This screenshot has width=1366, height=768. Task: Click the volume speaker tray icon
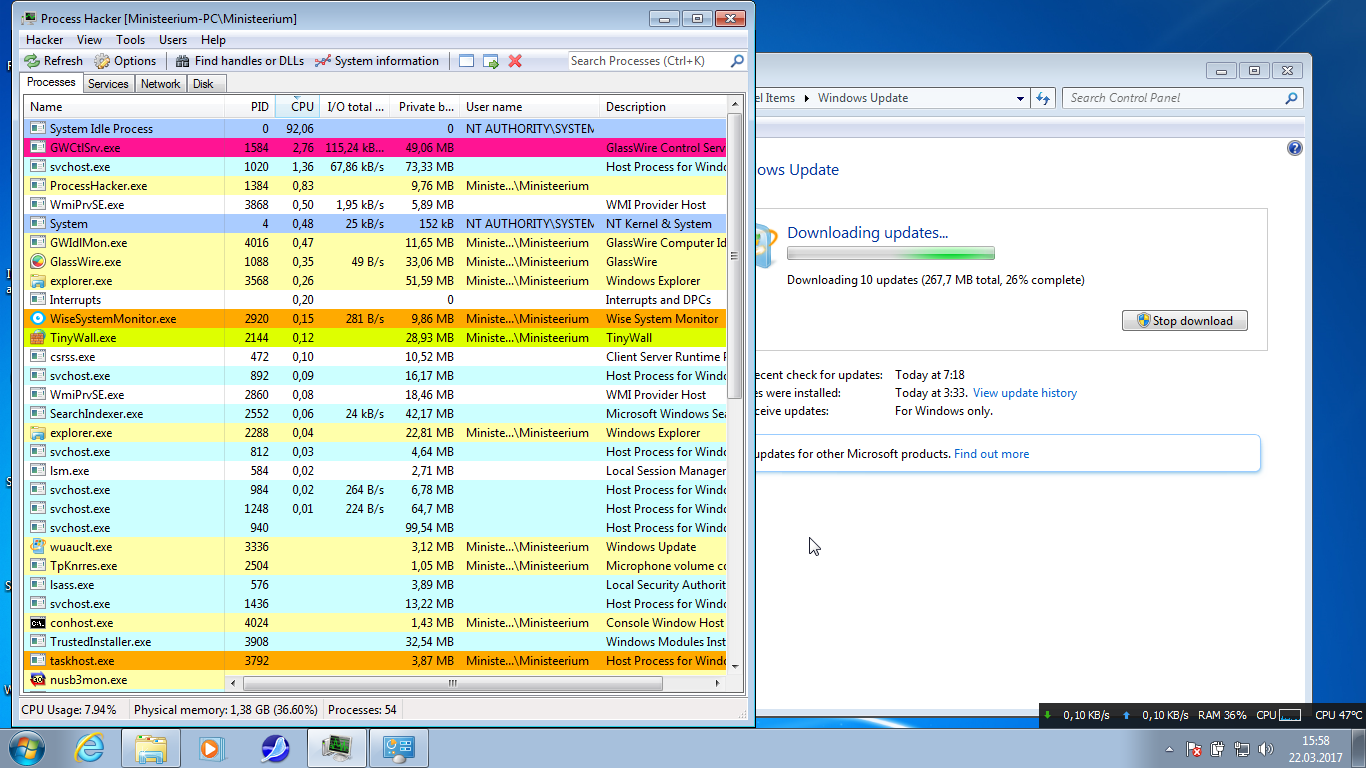pos(1266,749)
